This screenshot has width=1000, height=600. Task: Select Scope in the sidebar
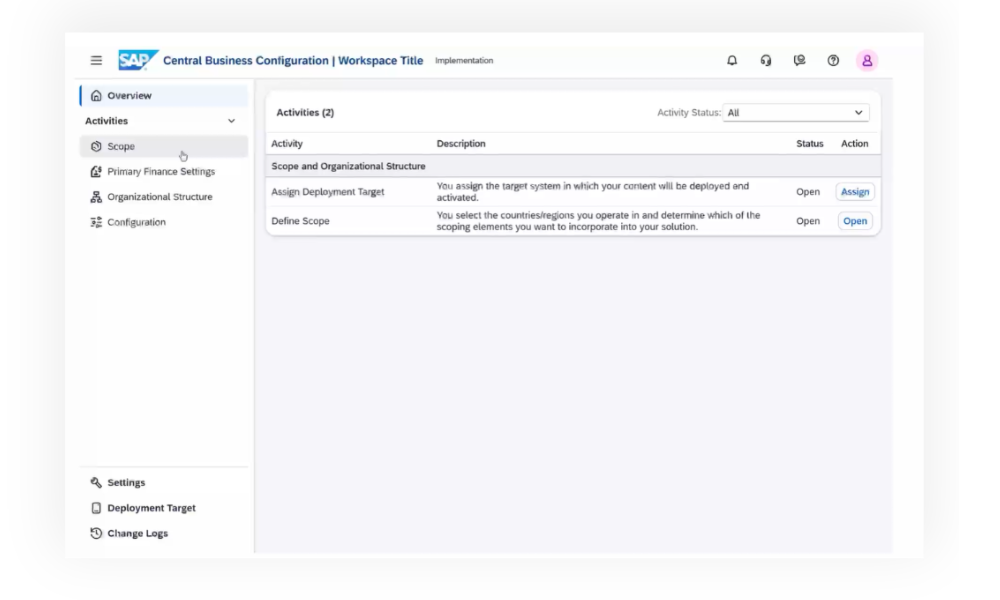pos(121,147)
